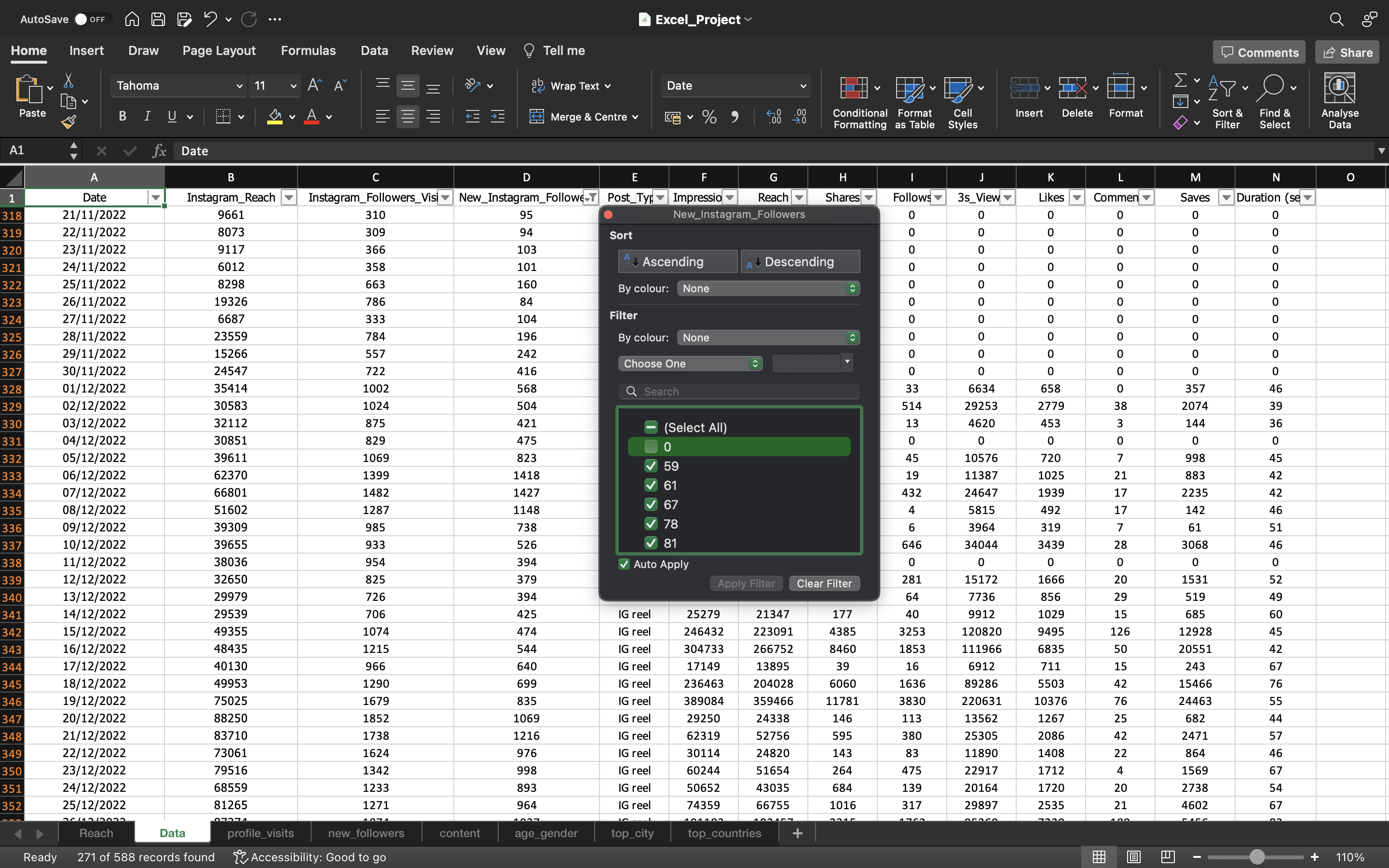The image size is (1389, 868).
Task: Click the Redo icon in title bar
Action: point(248,19)
